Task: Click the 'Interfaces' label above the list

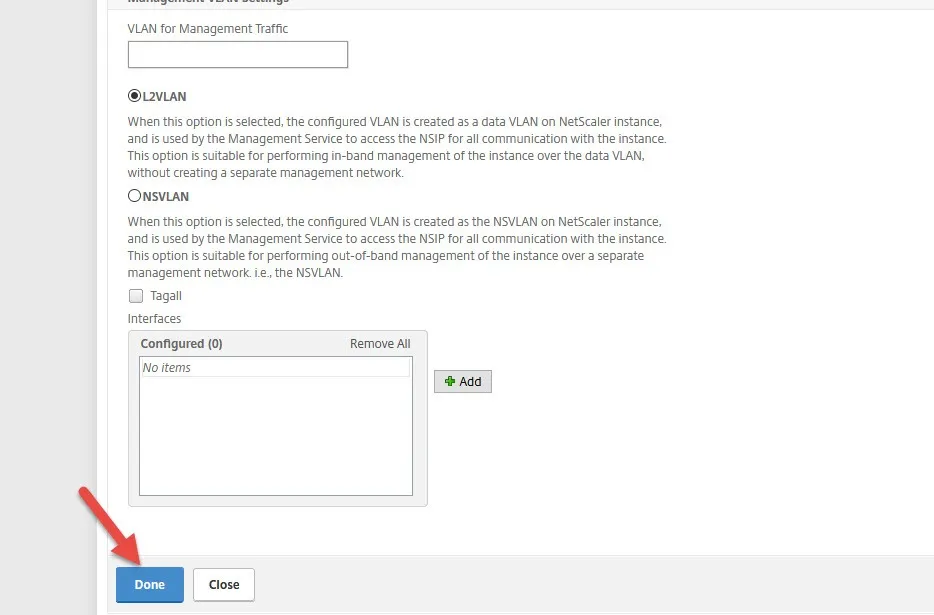Action: click(x=155, y=319)
